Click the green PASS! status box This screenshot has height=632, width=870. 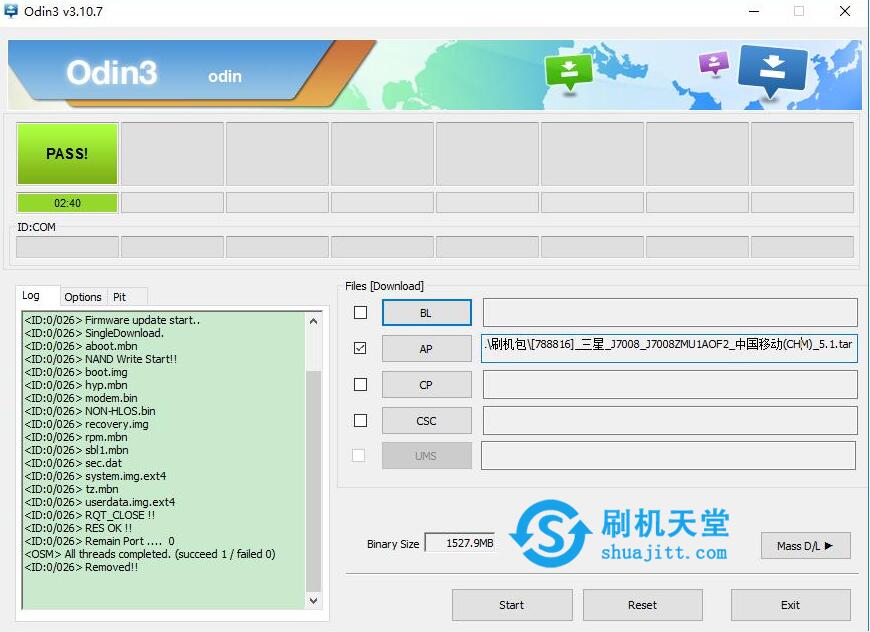67,154
